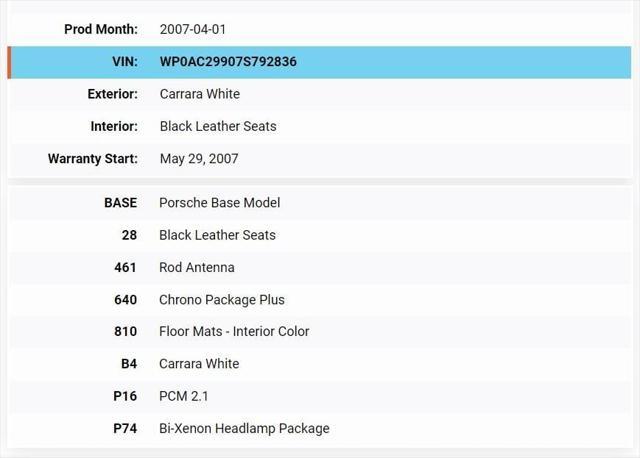This screenshot has width=640, height=458.
Task: Click option code 810
Action: point(125,331)
